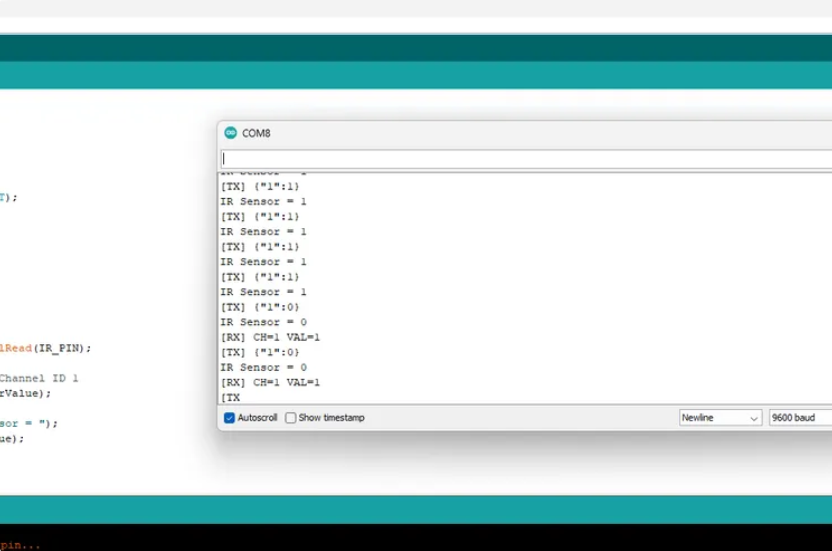Click the '(IR_PIN);' code text in editor
The image size is (832, 551).
[x=62, y=348]
